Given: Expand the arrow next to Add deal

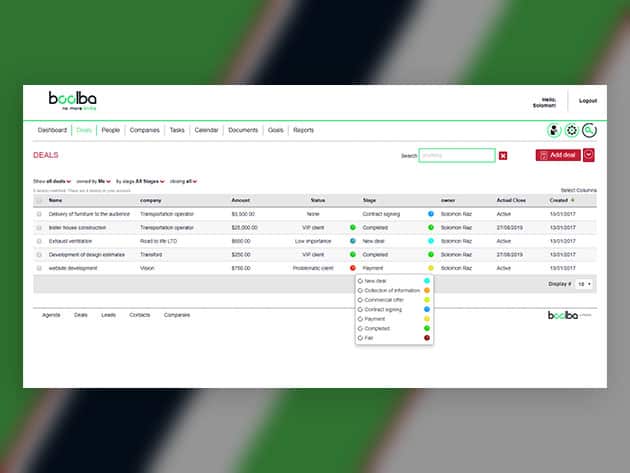Looking at the screenshot, I should (x=589, y=155).
